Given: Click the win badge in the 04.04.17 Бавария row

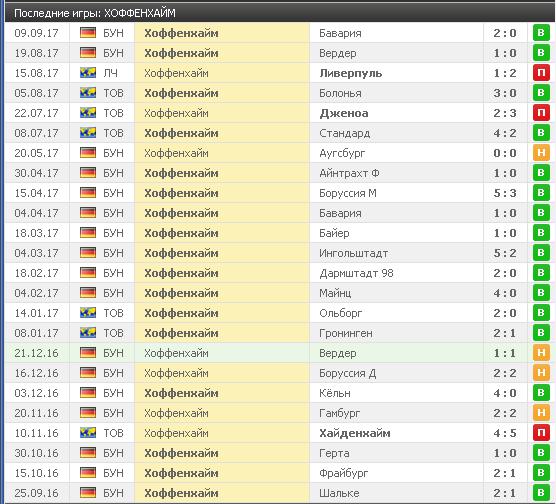Looking at the screenshot, I should pos(541,213).
